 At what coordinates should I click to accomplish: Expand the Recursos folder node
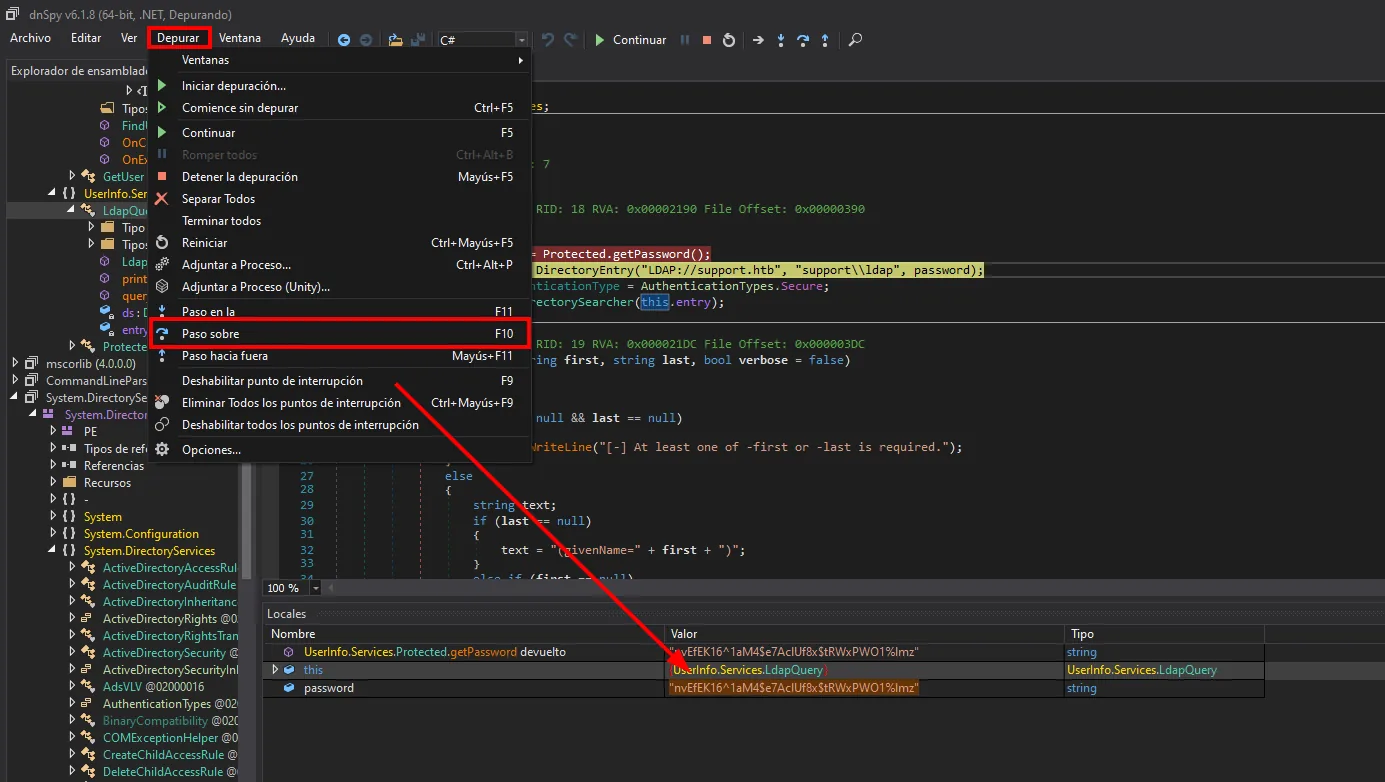pyautogui.click(x=53, y=482)
